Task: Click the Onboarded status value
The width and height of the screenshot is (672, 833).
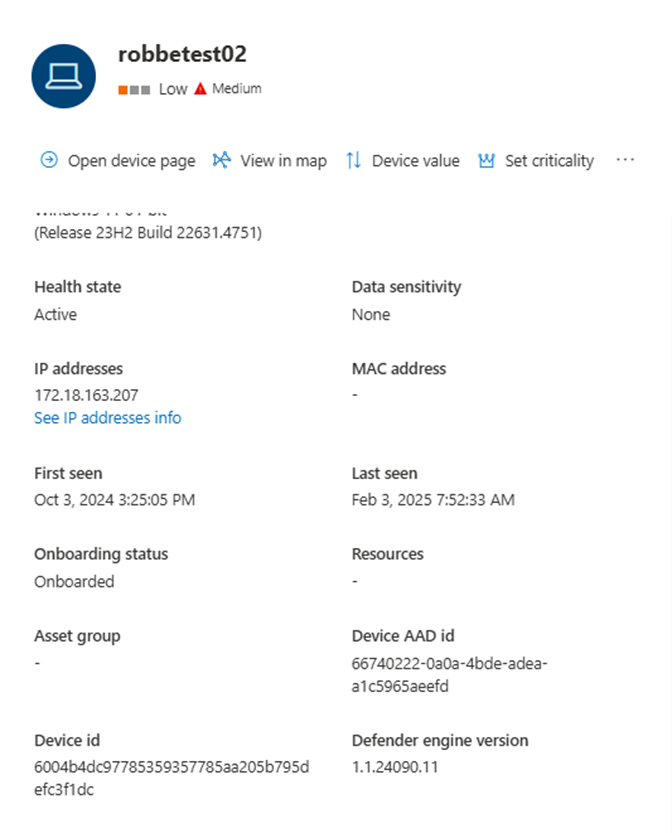Action: pyautogui.click(x=74, y=581)
